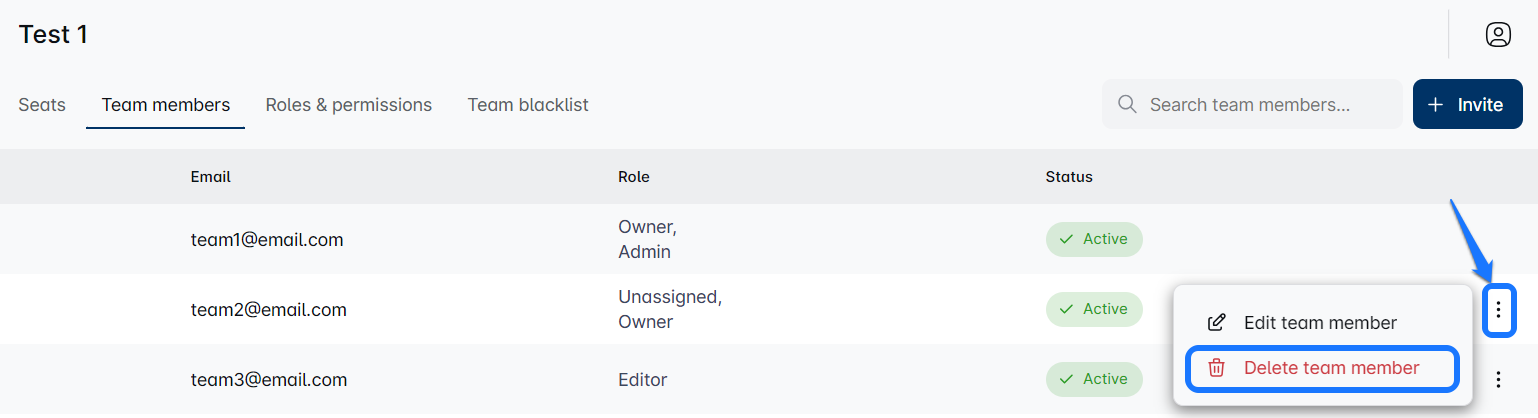Click the Email column header
1538x418 pixels.
pyautogui.click(x=211, y=177)
